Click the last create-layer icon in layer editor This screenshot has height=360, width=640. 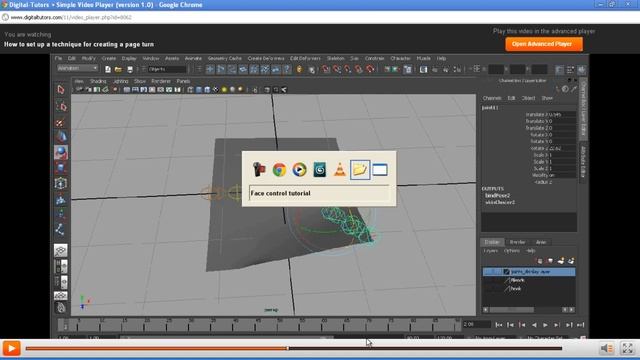(571, 261)
